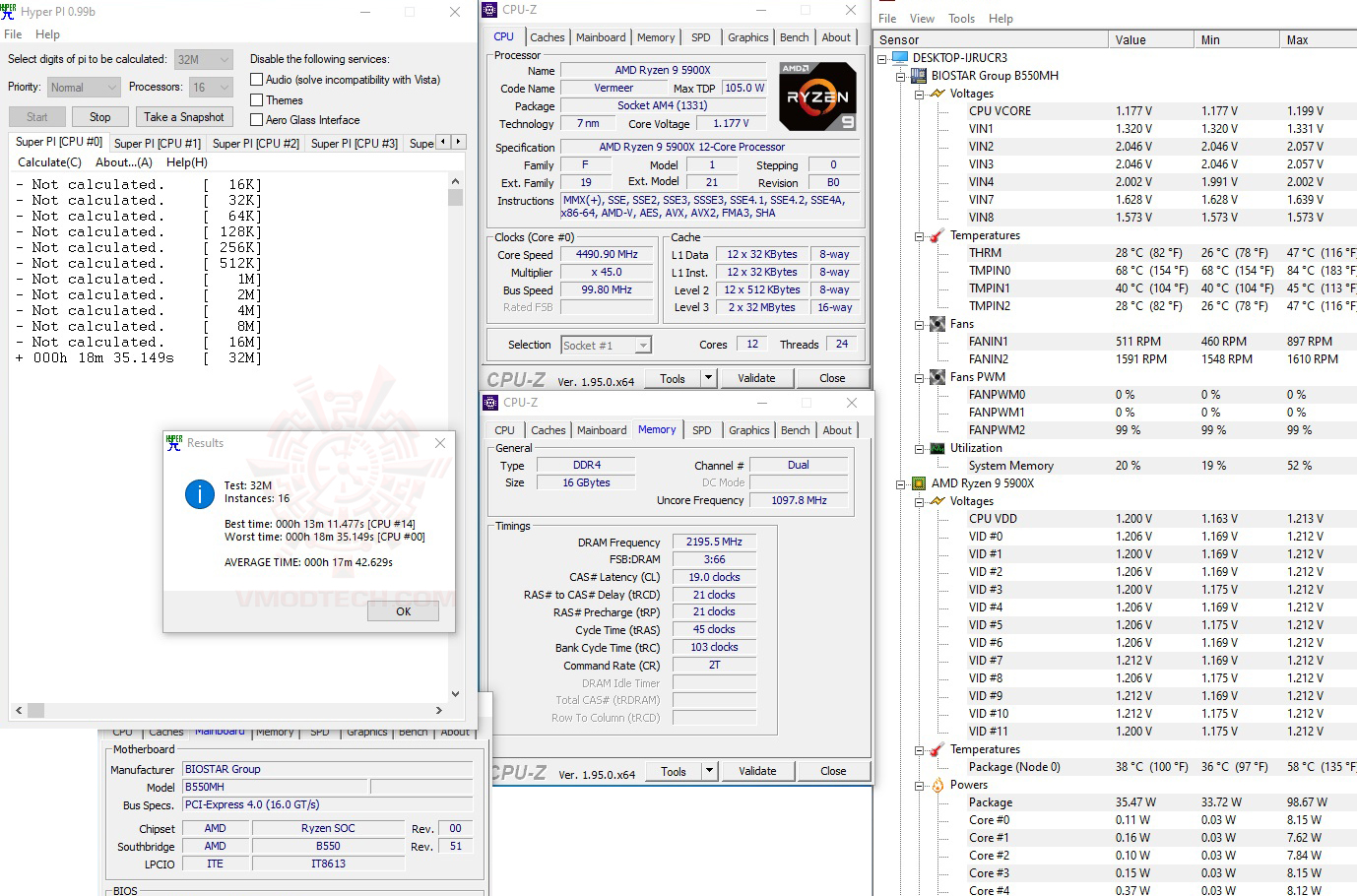
Task: Click the Tools button in CPU-Z Memory window
Action: click(674, 771)
